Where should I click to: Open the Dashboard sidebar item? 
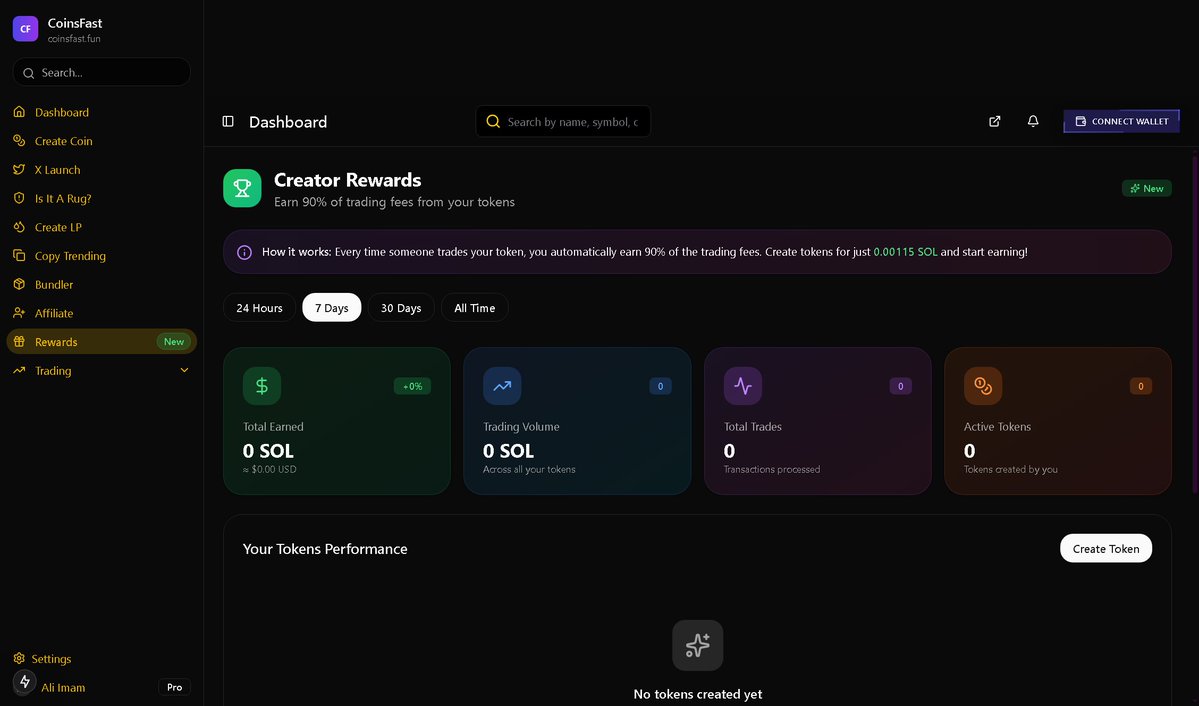(x=102, y=112)
